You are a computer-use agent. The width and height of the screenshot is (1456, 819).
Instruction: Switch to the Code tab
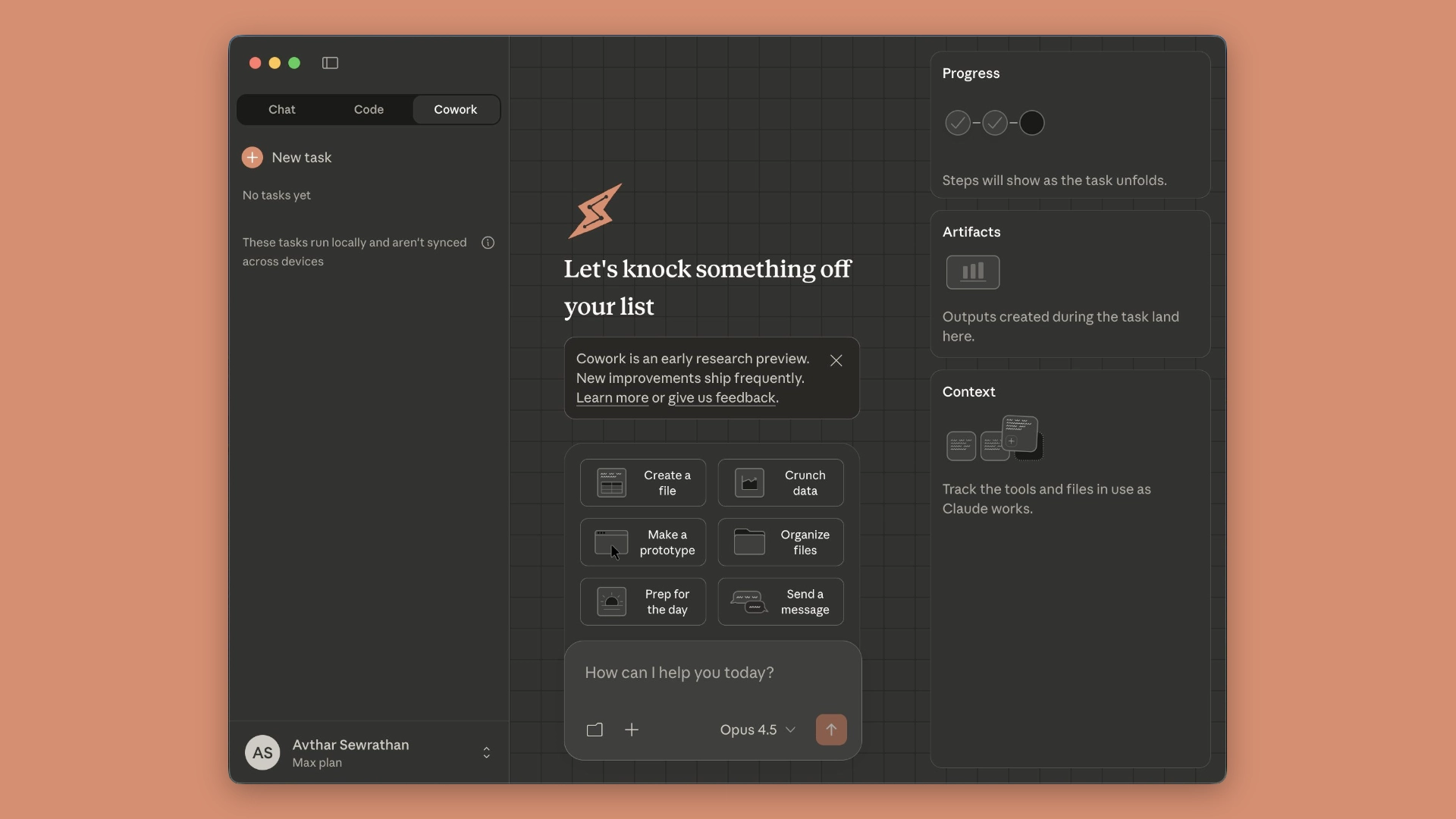[x=369, y=109]
